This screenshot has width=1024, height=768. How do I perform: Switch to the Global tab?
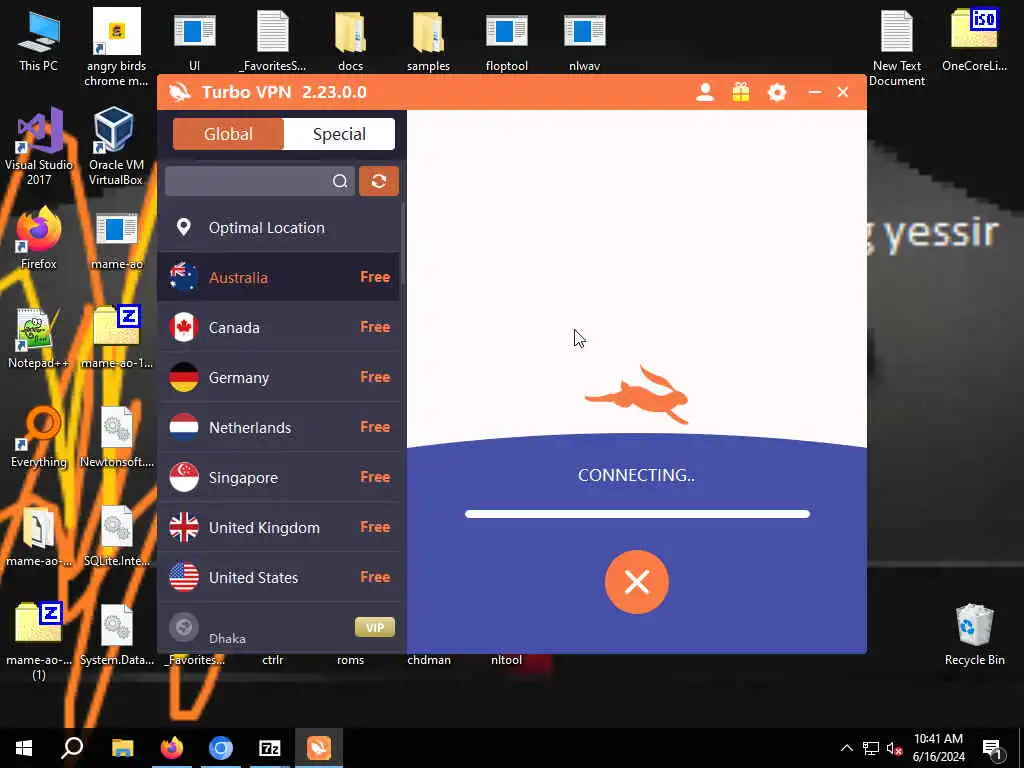click(228, 134)
